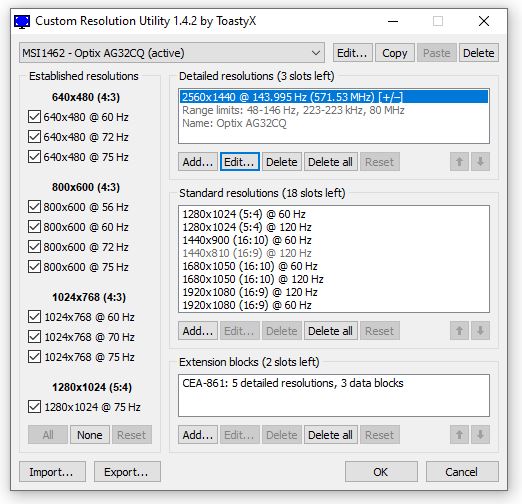Uncheck 640x480 @ 60 Hz
Screen dimensions: 522x504
[34, 117]
